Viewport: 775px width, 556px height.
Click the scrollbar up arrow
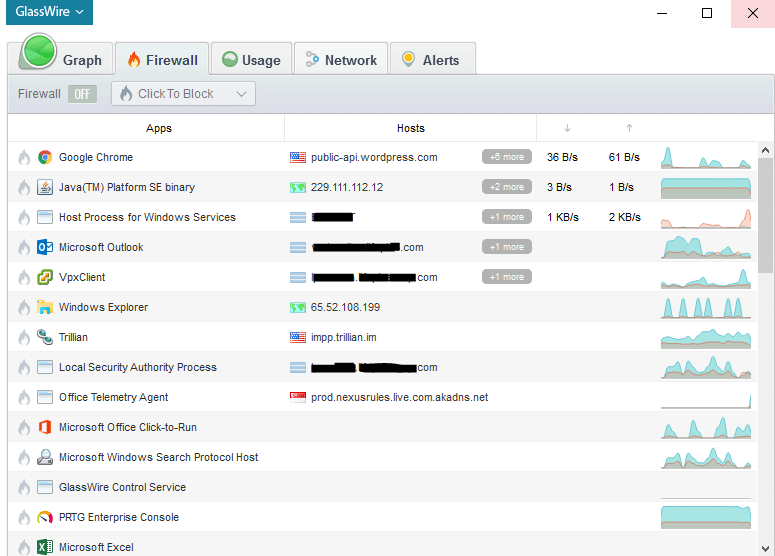pos(766,150)
